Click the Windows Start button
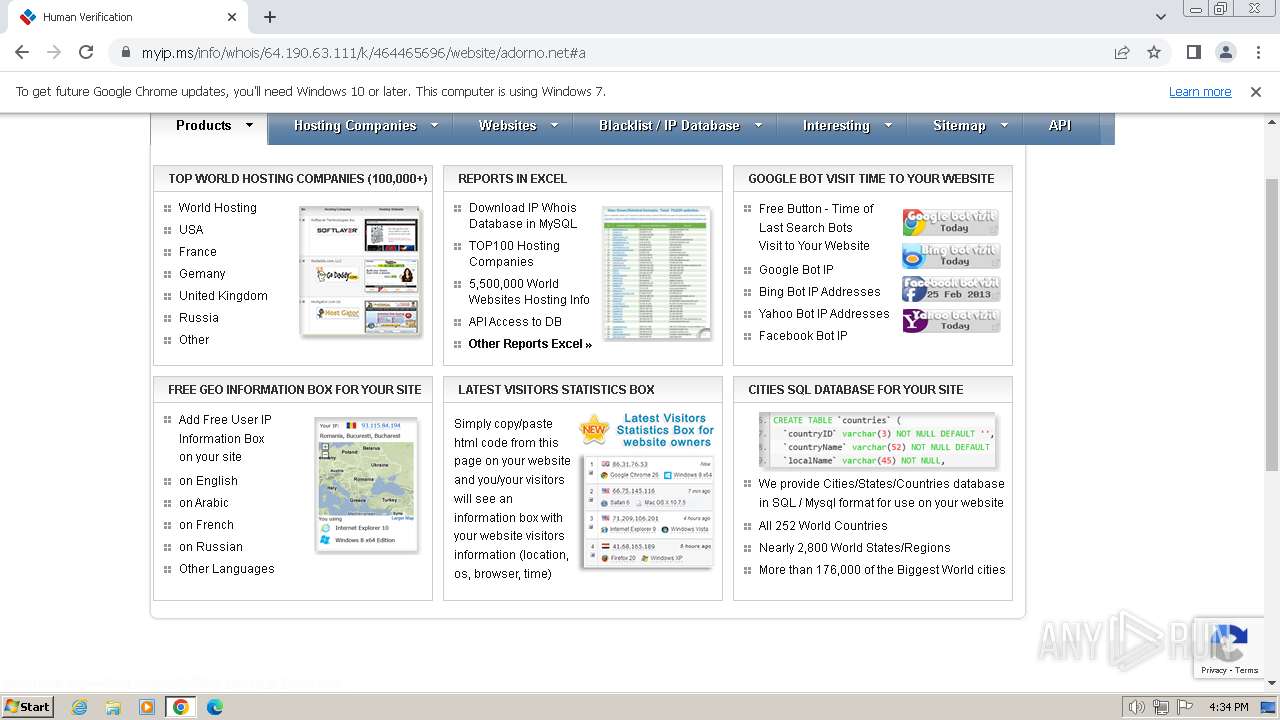The image size is (1280, 720). click(27, 707)
